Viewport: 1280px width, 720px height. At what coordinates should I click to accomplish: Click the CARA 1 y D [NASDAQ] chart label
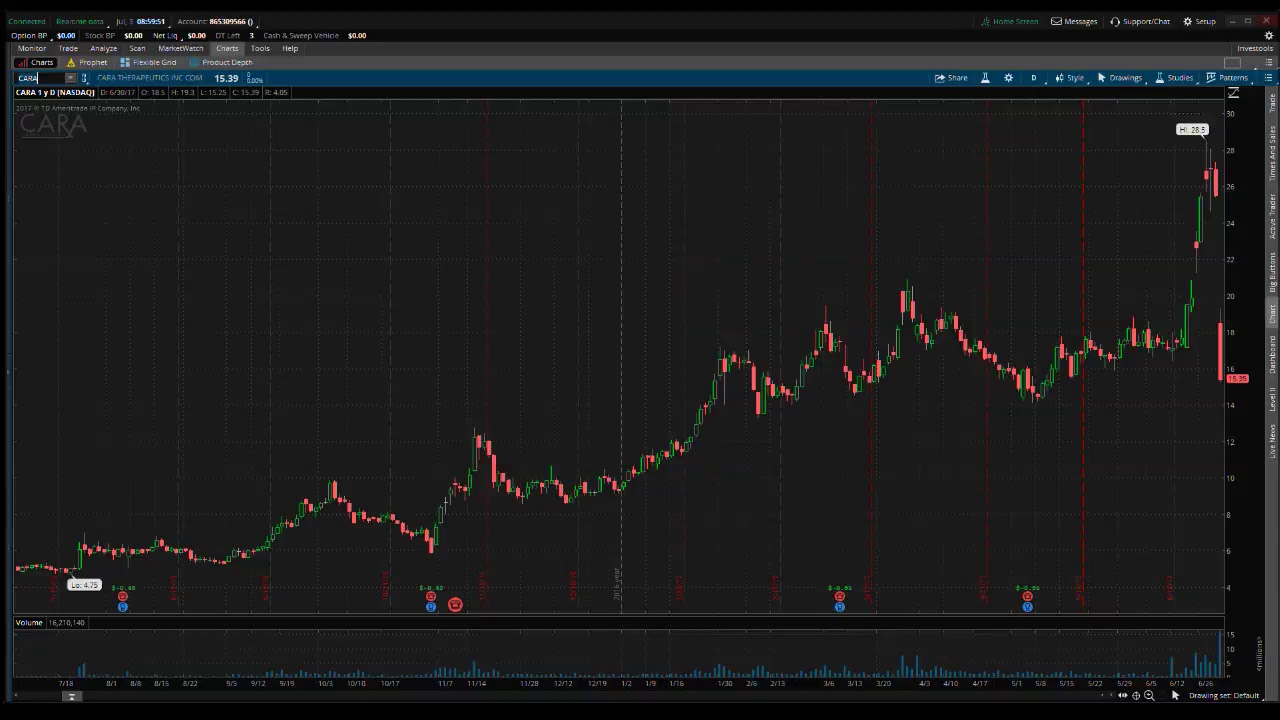pyautogui.click(x=55, y=92)
